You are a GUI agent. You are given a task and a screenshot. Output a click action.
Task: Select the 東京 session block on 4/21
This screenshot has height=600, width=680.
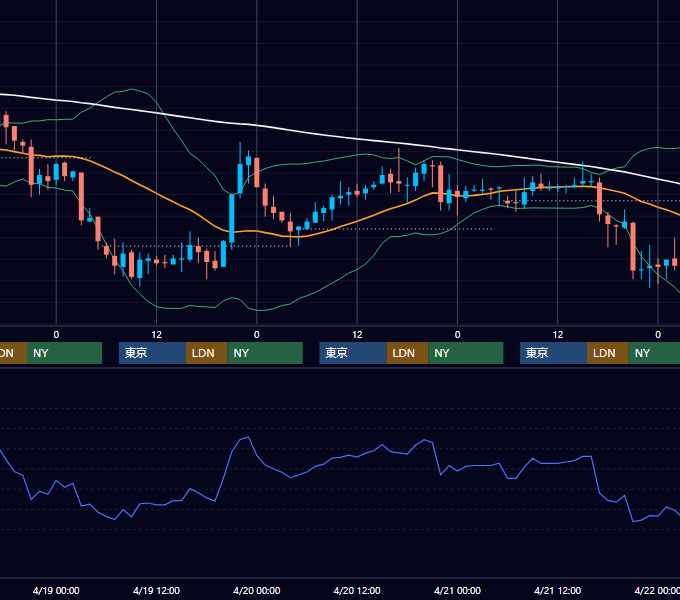point(554,353)
